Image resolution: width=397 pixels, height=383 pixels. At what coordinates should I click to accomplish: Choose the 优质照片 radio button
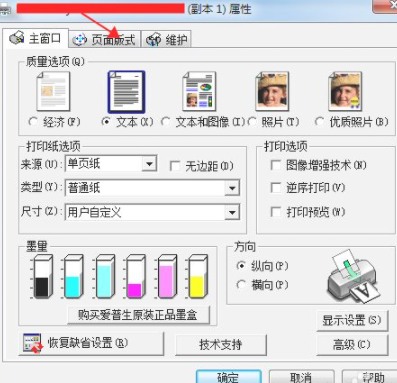pyautogui.click(x=319, y=122)
